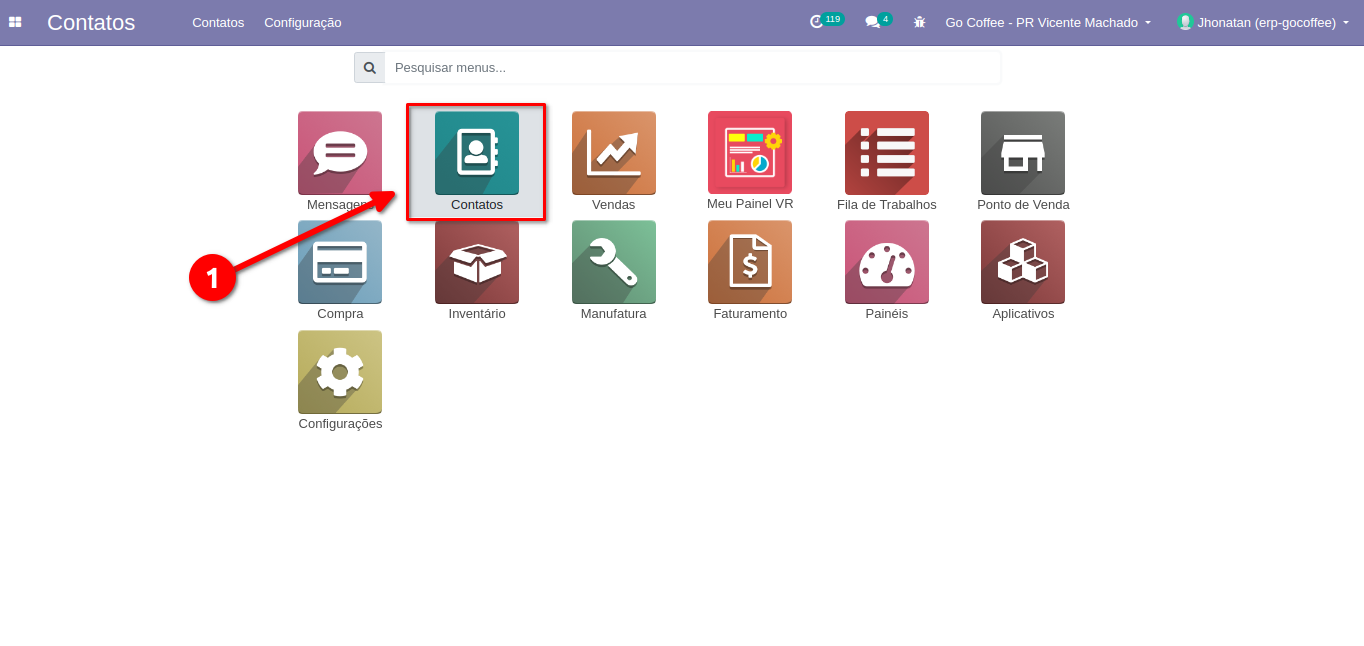Open the Painéis gauge app
The image size is (1364, 646).
(x=886, y=262)
